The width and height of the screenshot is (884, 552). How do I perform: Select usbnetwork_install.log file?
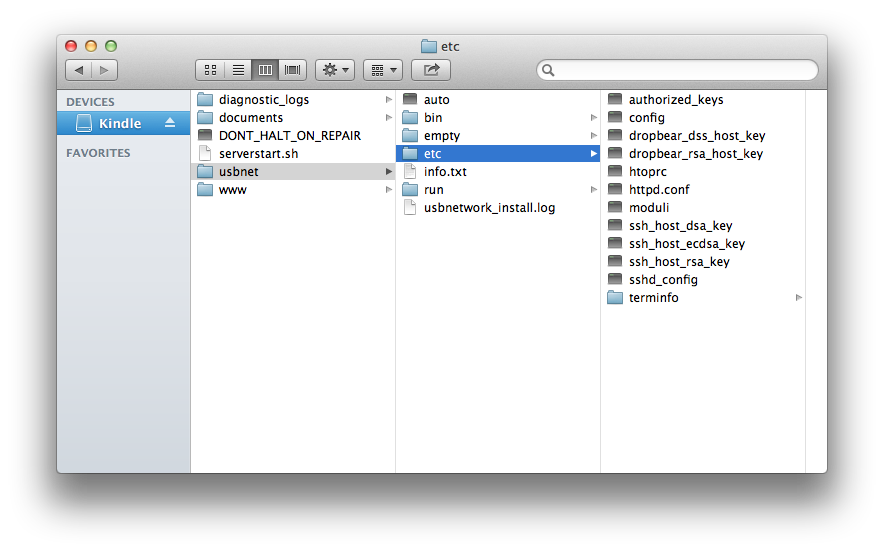point(498,207)
